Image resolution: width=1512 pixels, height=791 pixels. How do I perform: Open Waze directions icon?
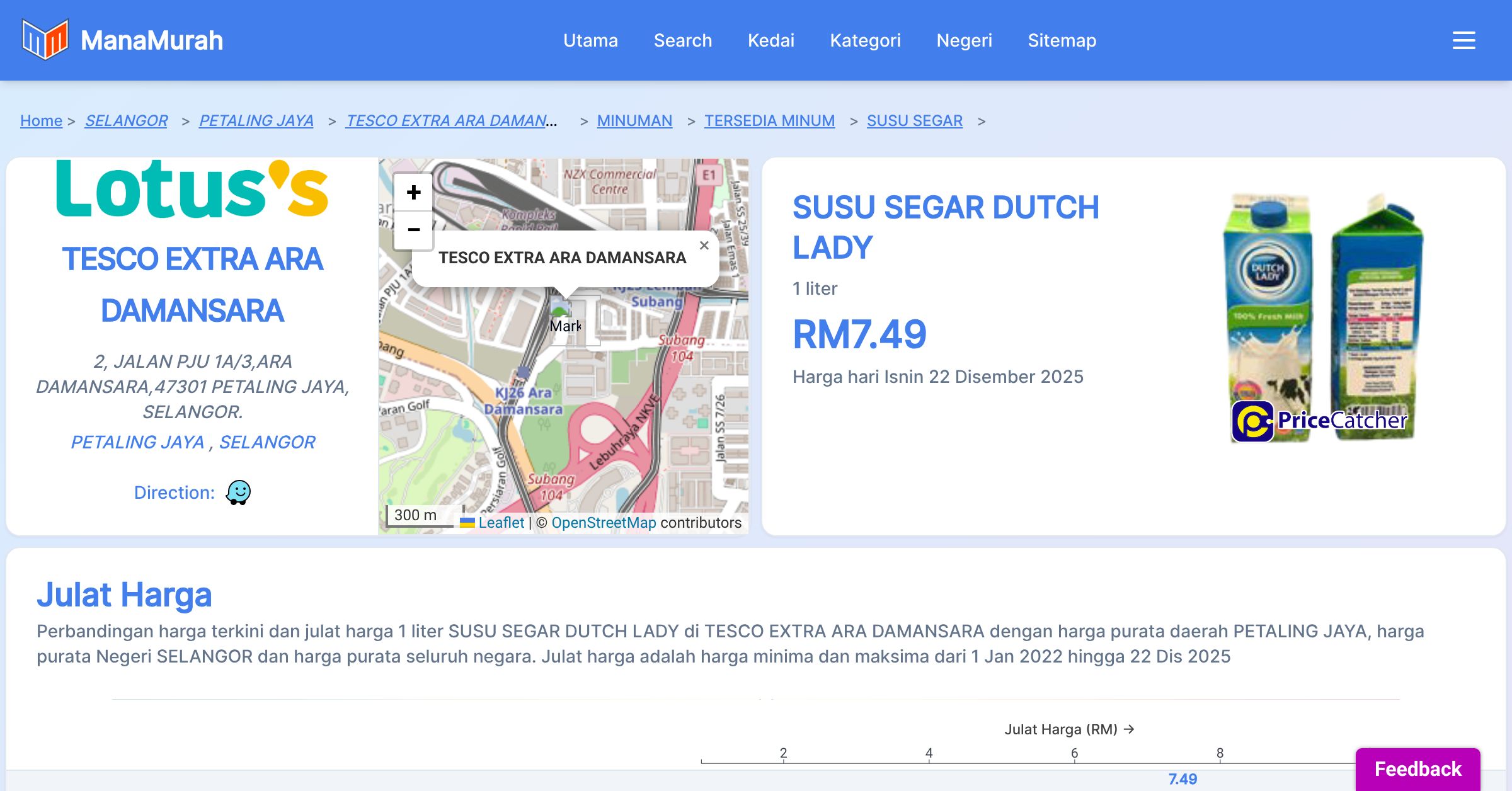coord(238,492)
